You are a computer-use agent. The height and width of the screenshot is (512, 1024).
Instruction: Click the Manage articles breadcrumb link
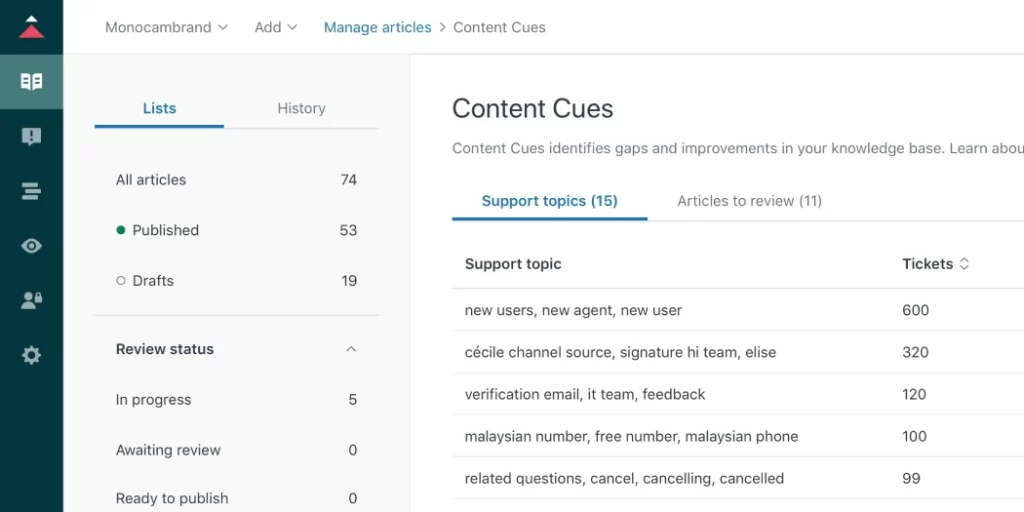[x=377, y=27]
